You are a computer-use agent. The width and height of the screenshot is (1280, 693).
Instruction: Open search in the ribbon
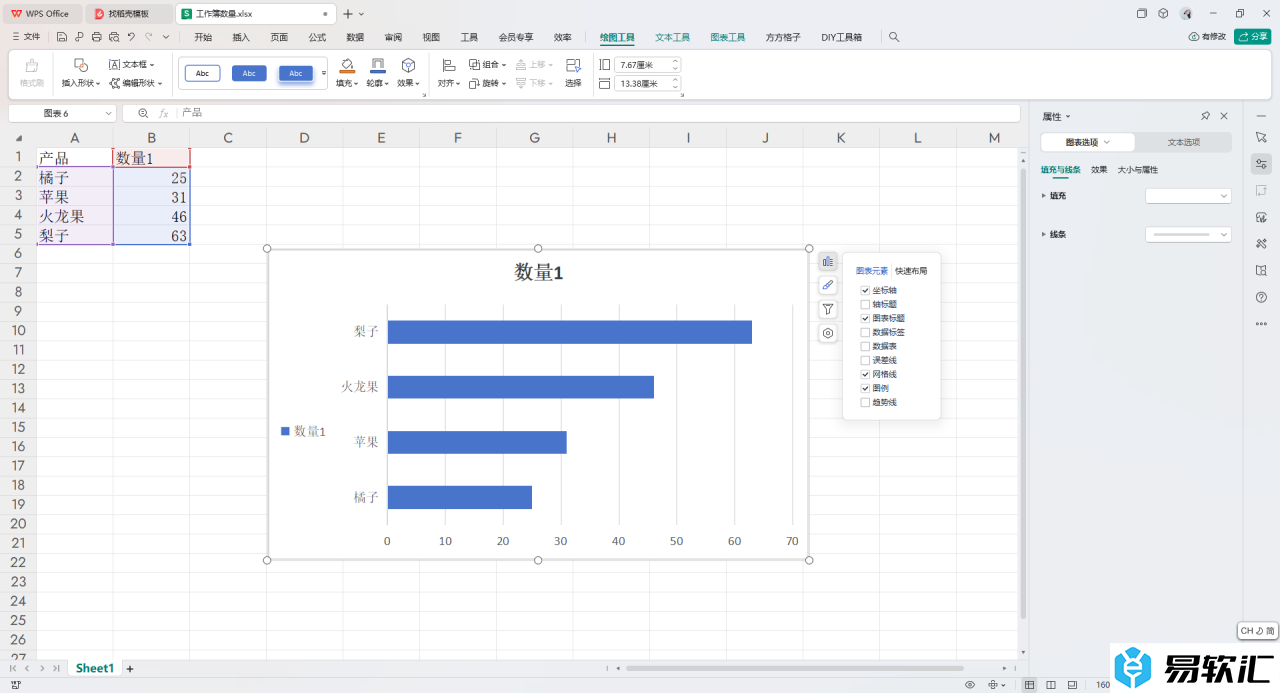tap(894, 37)
